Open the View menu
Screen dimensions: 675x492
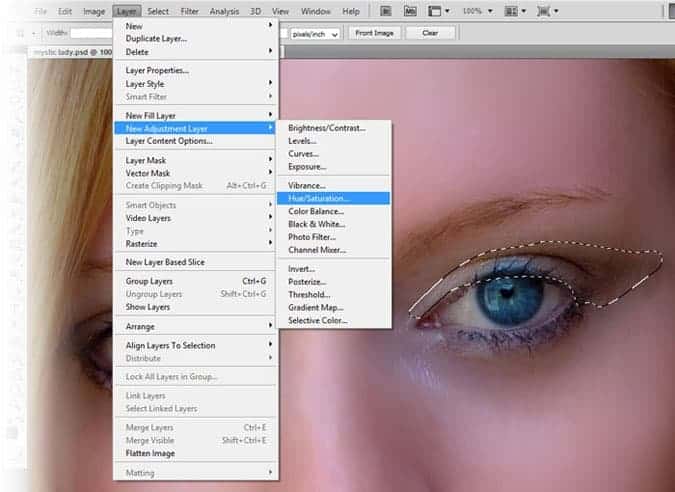click(281, 12)
